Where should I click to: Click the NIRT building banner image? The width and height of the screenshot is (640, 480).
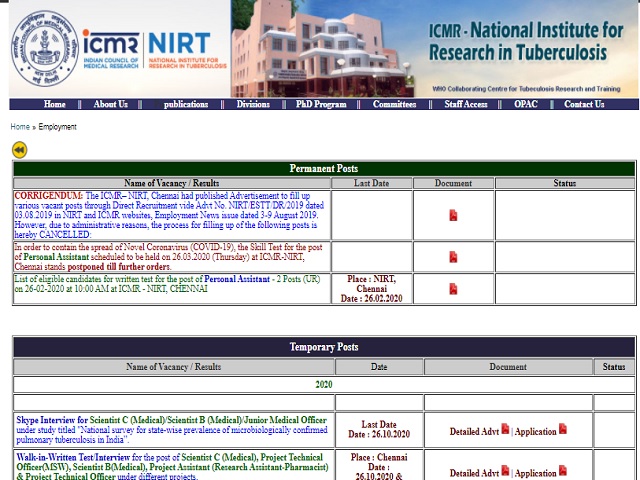pyautogui.click(x=322, y=48)
